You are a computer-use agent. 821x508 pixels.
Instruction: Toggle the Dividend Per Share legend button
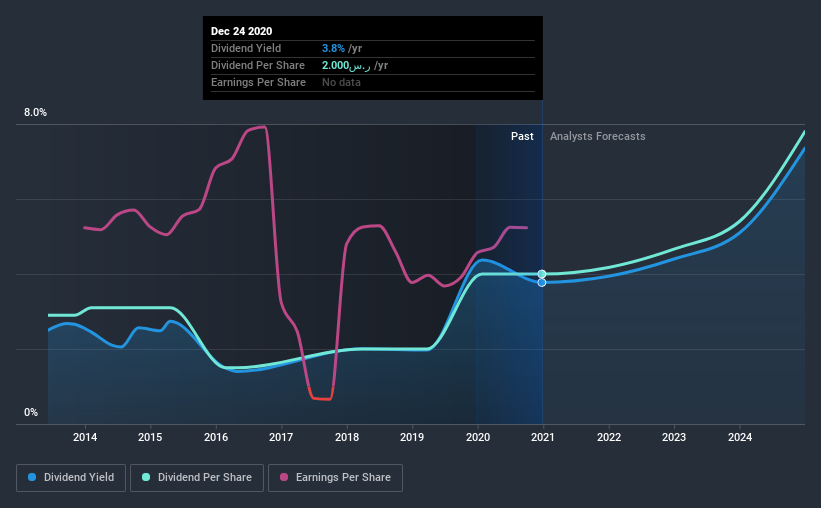[197, 478]
